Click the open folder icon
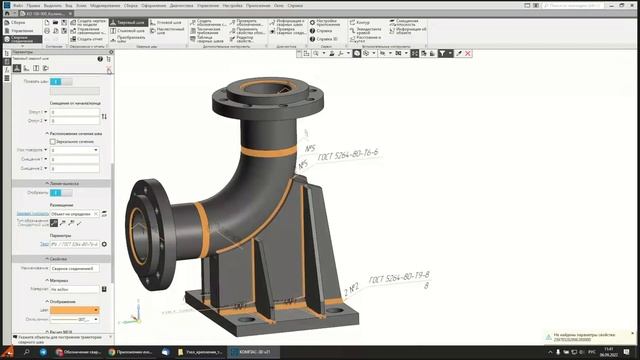This screenshot has height=360, width=640. [x=56, y=22]
